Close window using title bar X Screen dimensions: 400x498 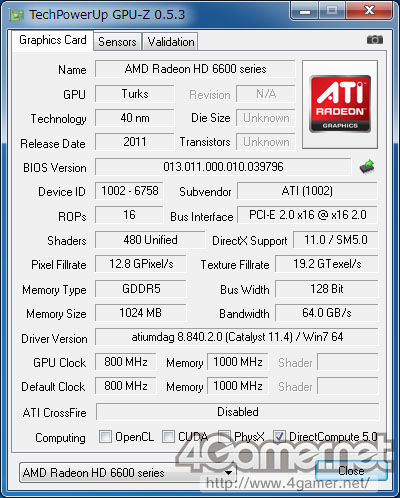coord(369,10)
